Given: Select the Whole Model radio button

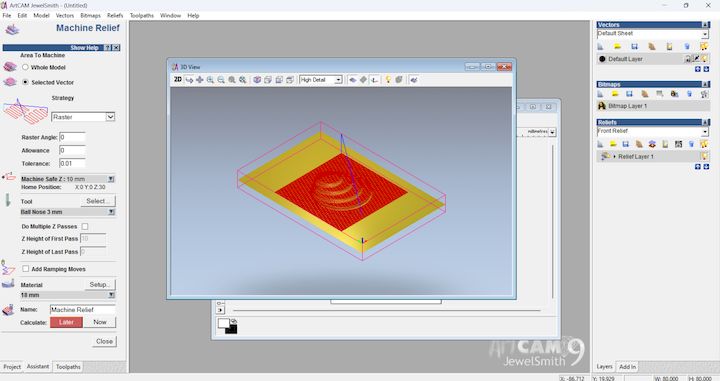Looking at the screenshot, I should tap(25, 67).
